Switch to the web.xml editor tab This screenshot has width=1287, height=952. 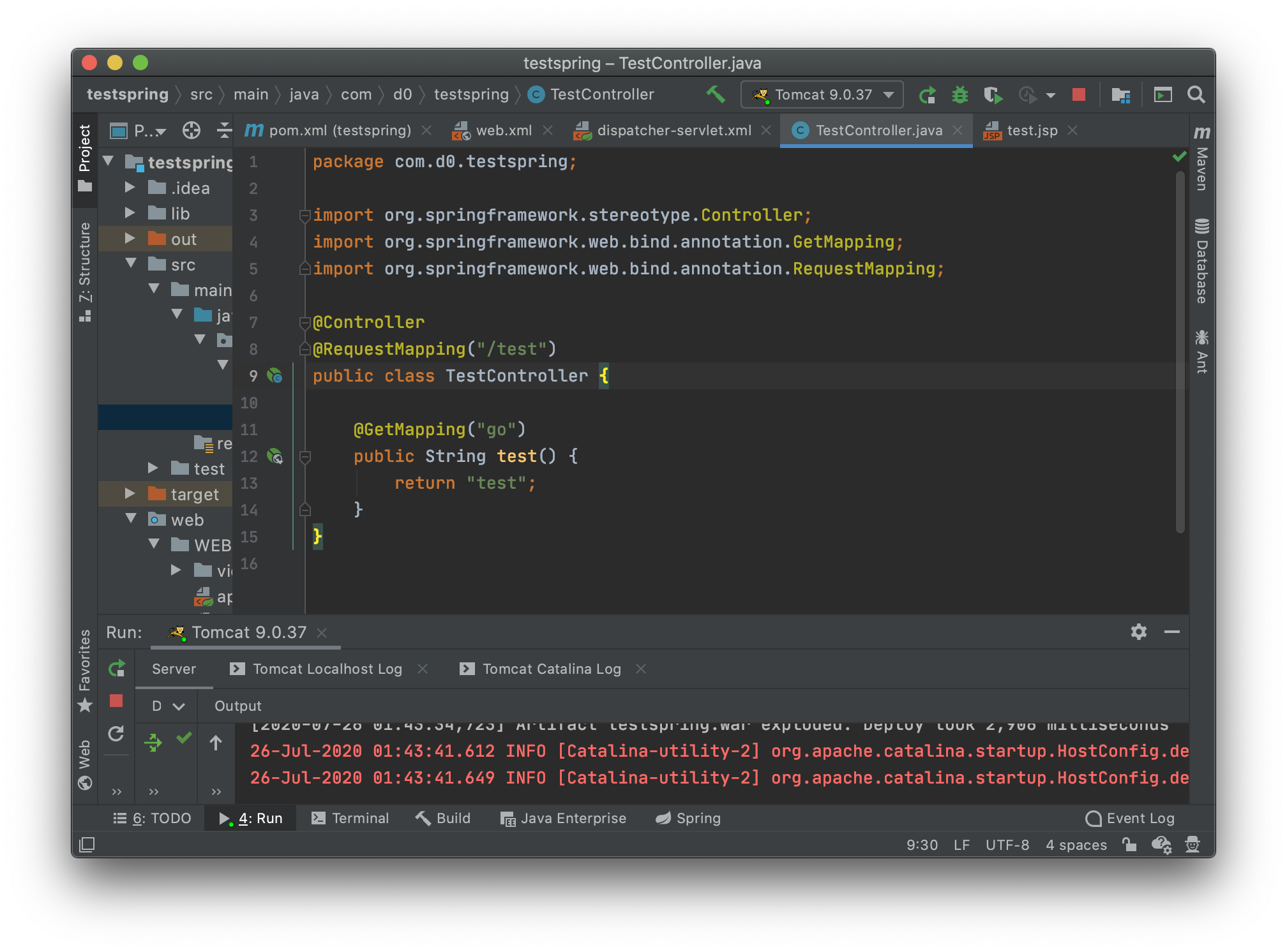coord(503,131)
